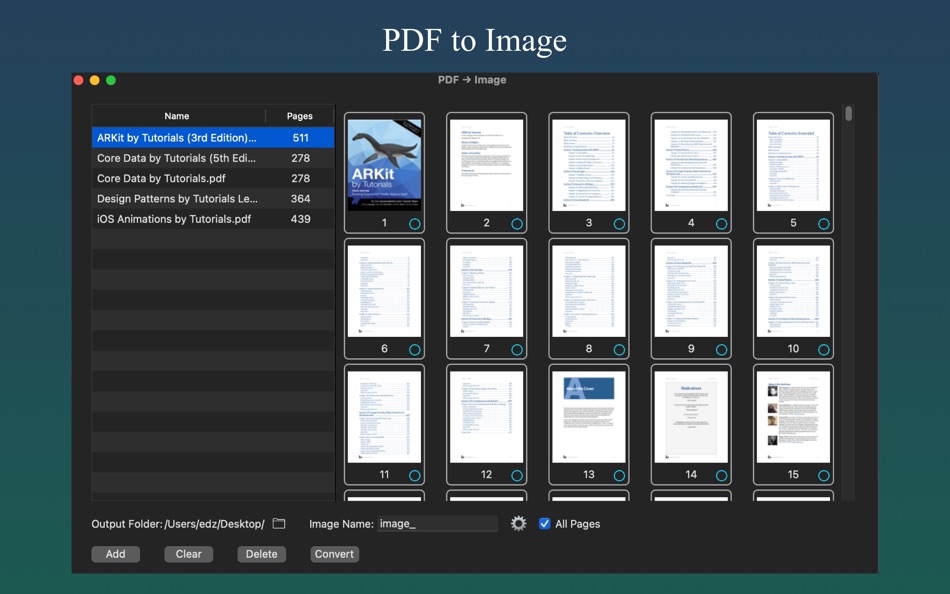
Task: Select page 6 with its circle toggle
Action: (x=414, y=350)
